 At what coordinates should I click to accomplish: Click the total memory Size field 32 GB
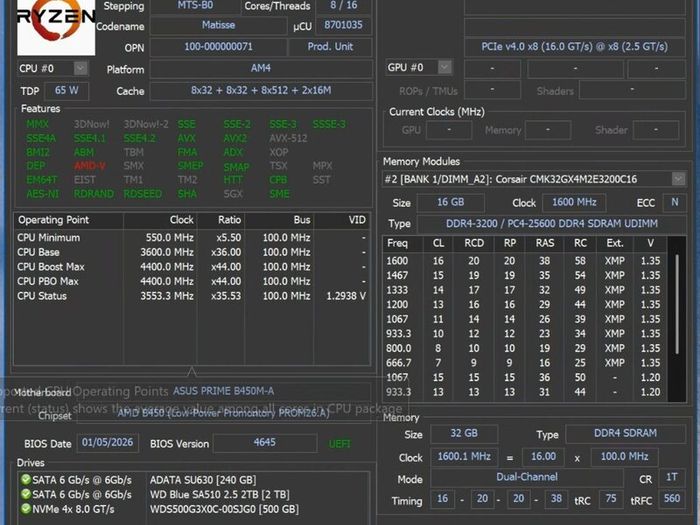(x=464, y=433)
